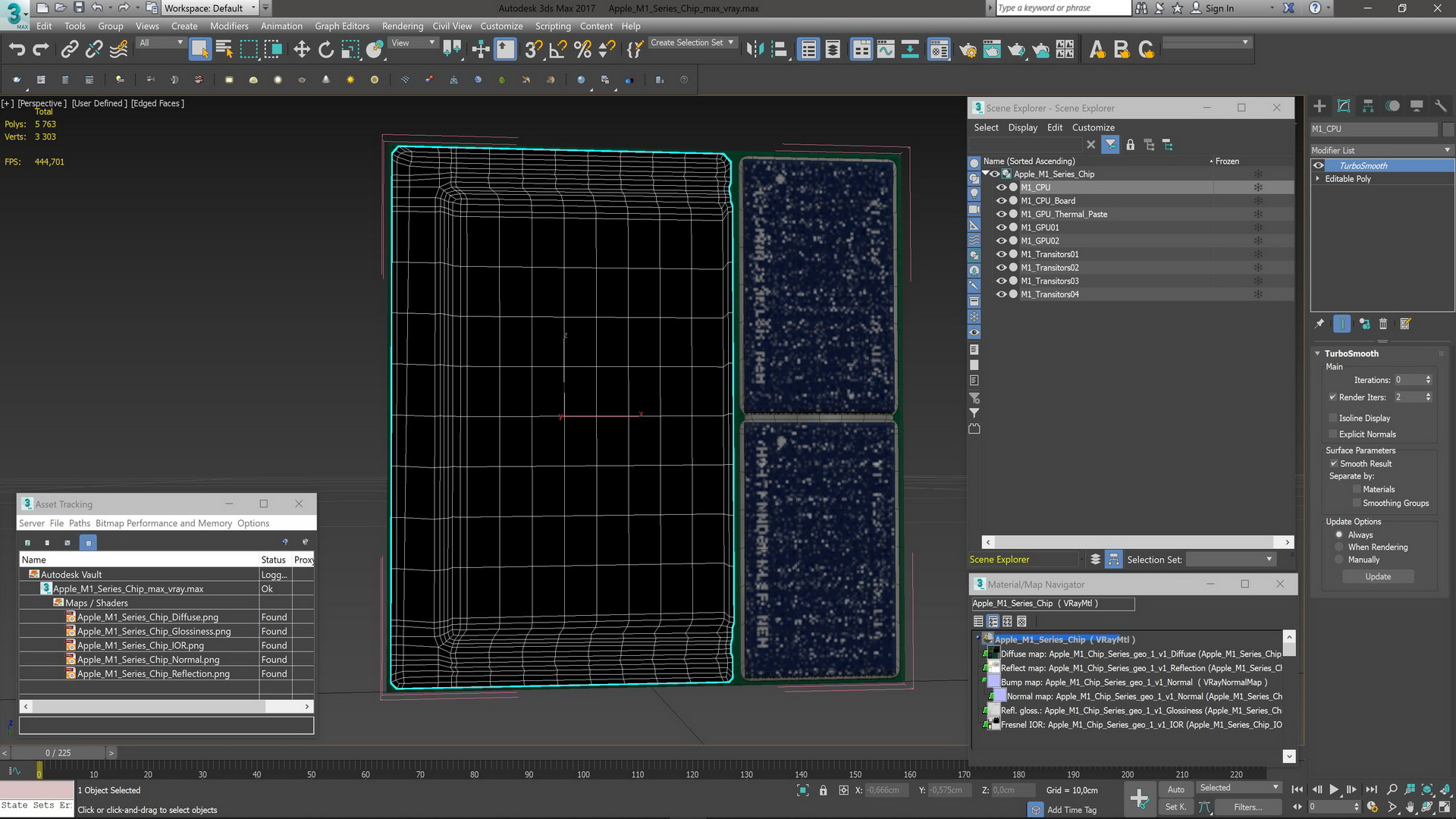1456x819 pixels.
Task: Select the Manually update option
Action: click(1339, 560)
